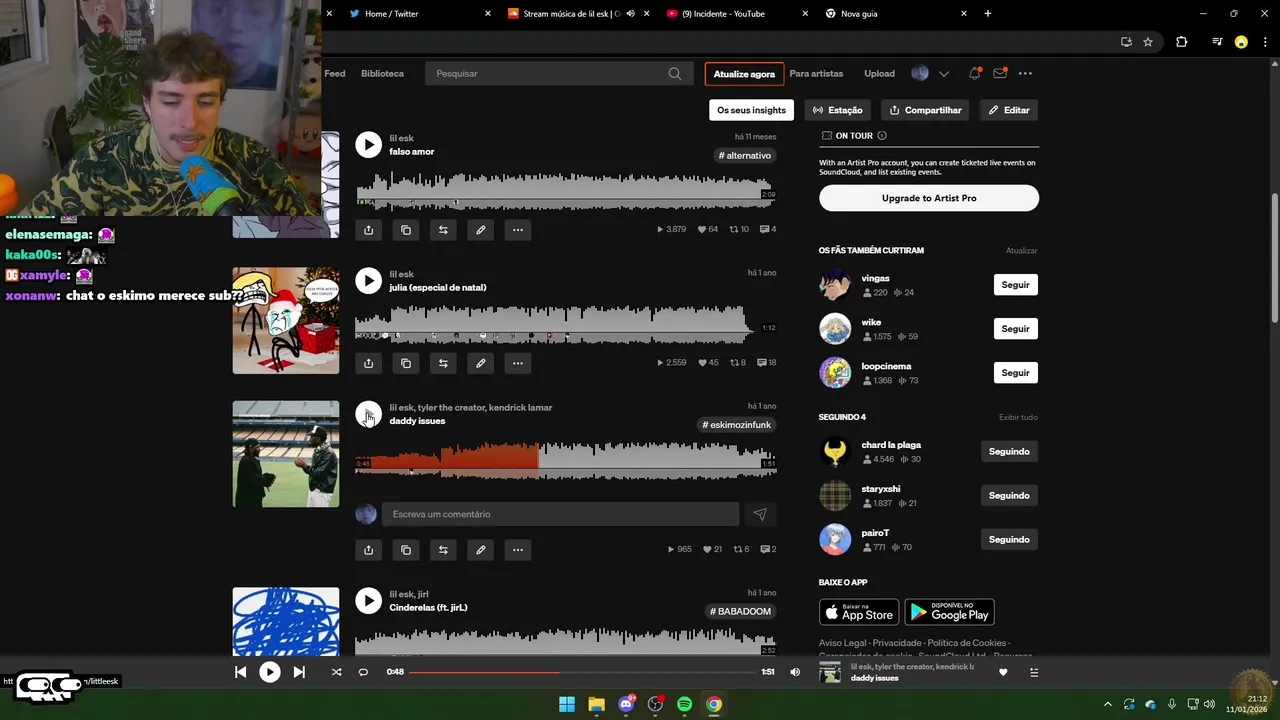Screen dimensions: 1280x720
Task: Repost the falso amor track
Action: pos(443,230)
